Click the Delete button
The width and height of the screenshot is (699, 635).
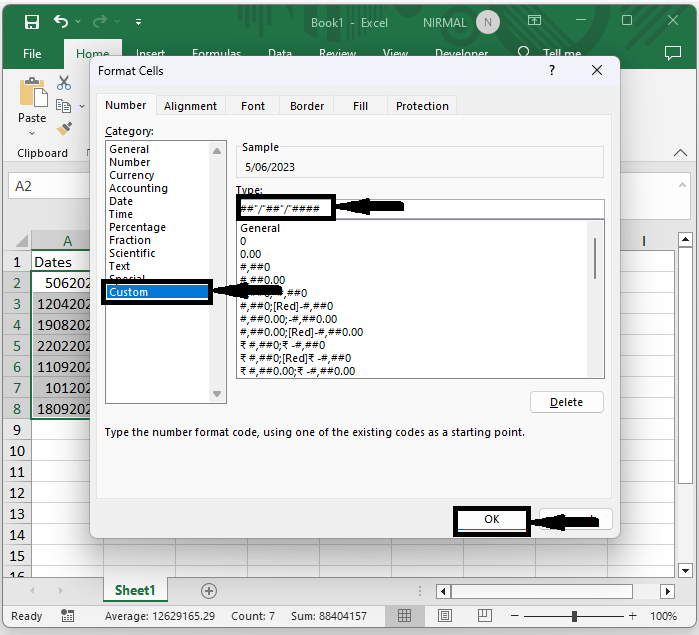566,402
